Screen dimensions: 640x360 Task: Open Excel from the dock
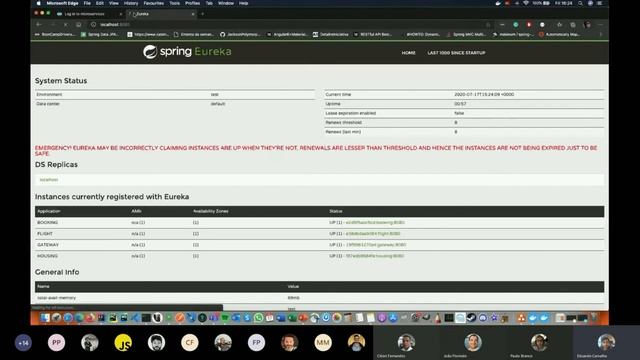292,318
